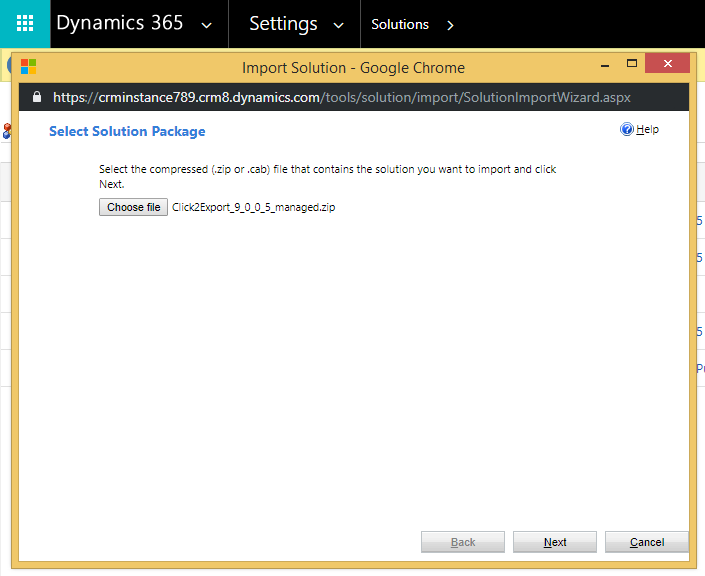Click the Back button

(x=463, y=542)
